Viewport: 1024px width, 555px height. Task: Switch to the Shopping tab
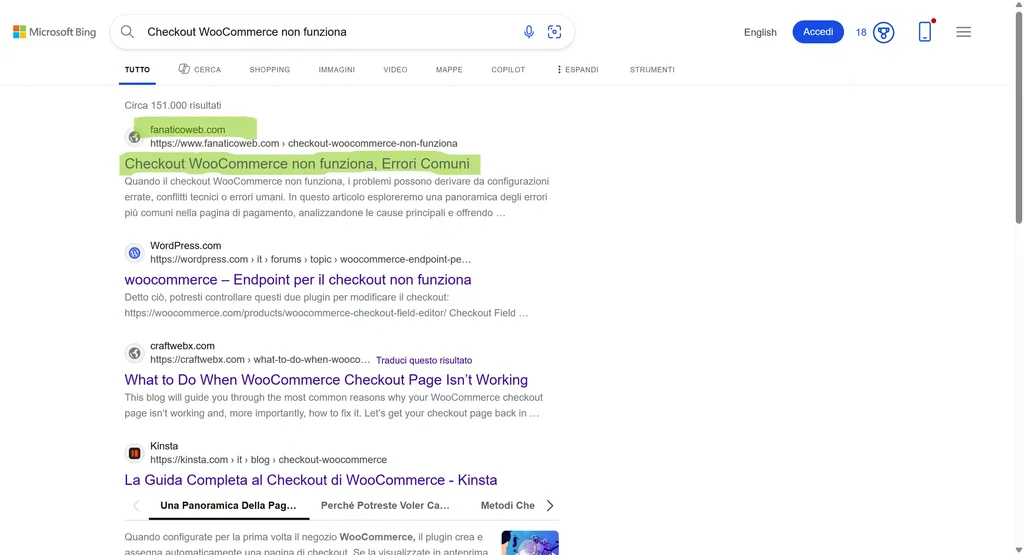[x=269, y=70]
